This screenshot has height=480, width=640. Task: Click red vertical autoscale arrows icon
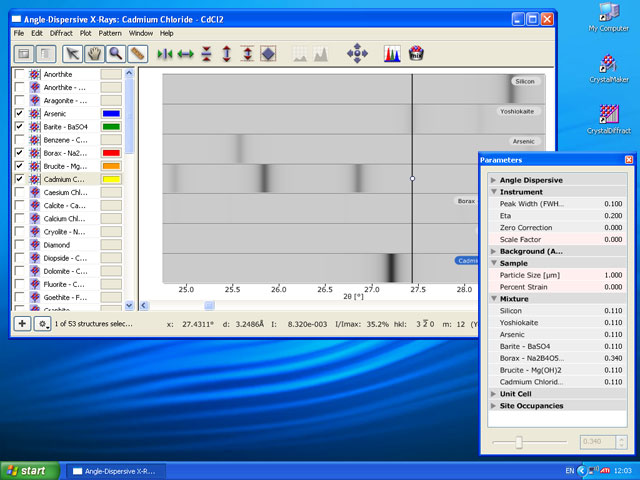click(x=247, y=54)
